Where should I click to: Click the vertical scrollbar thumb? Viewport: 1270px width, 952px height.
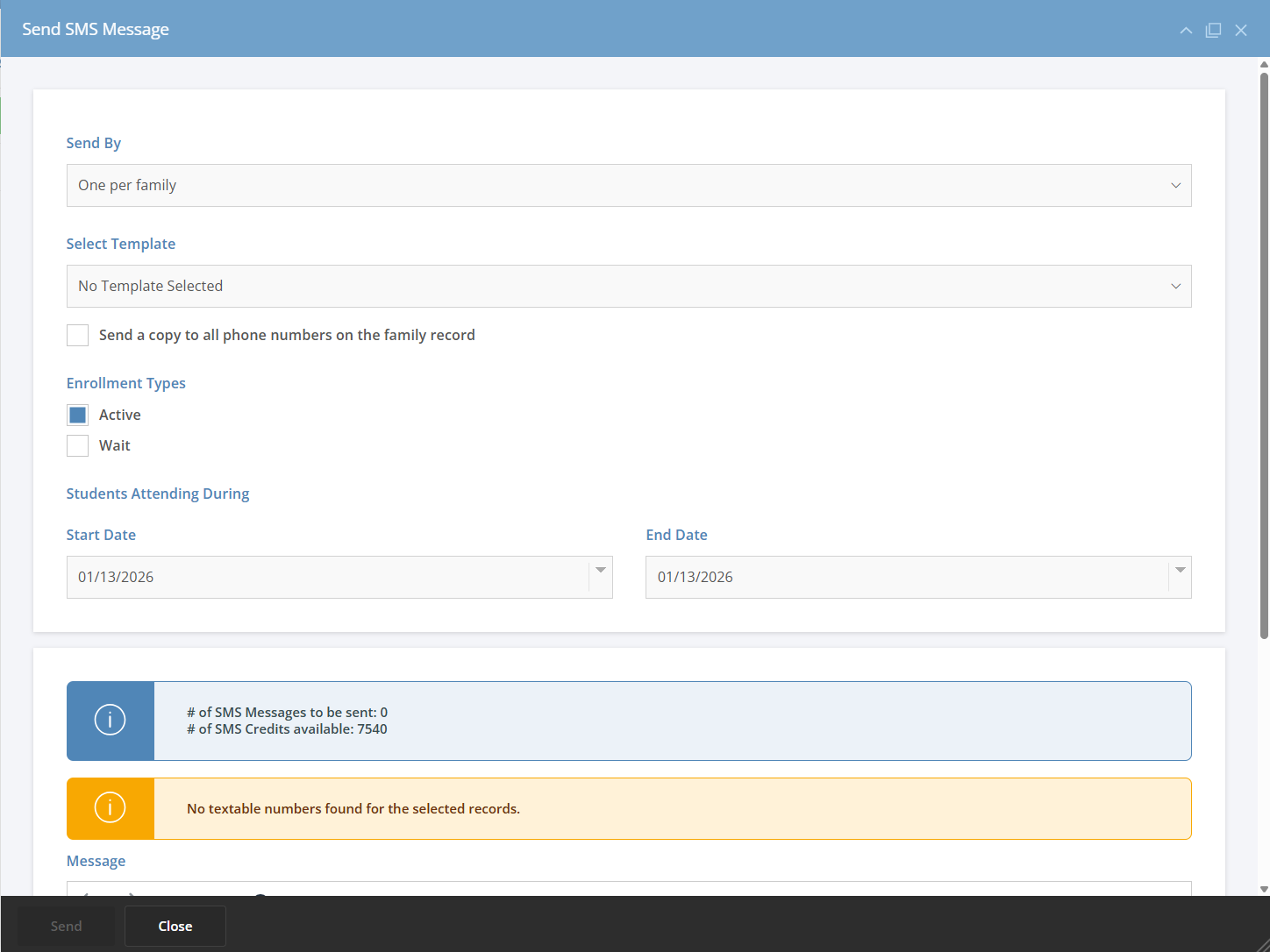pos(1264,355)
